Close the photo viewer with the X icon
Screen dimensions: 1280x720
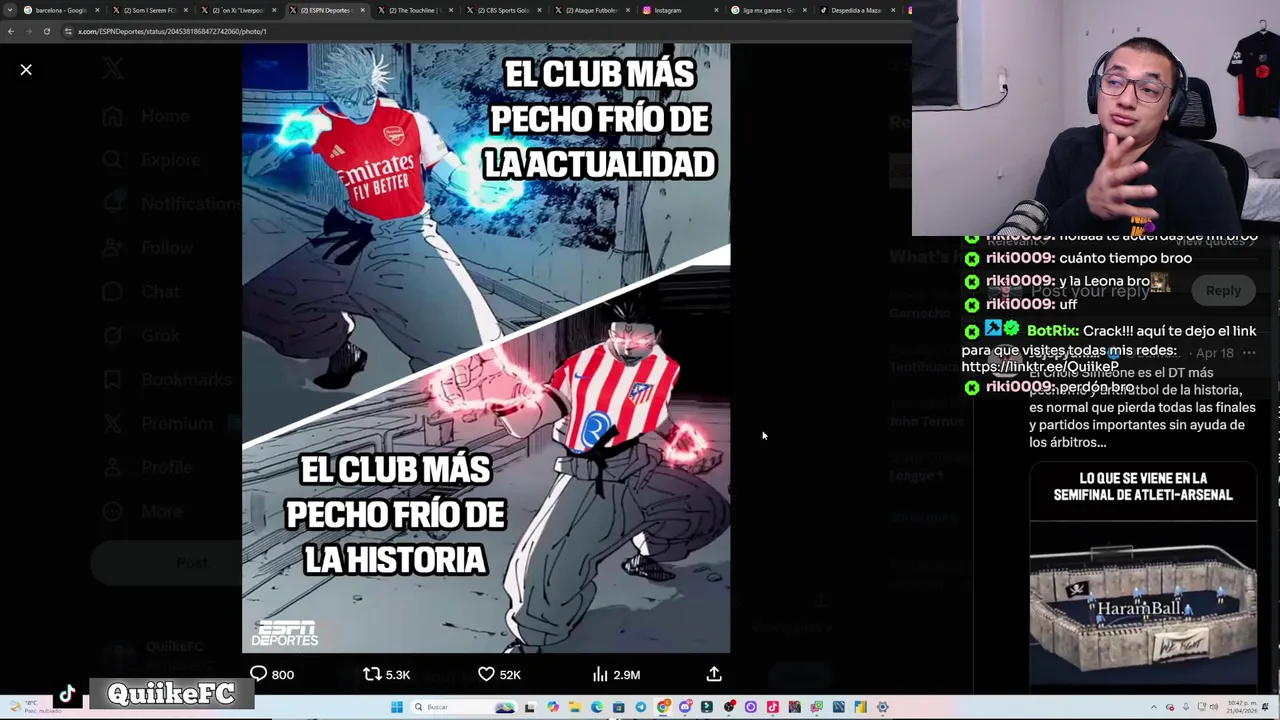pos(26,69)
